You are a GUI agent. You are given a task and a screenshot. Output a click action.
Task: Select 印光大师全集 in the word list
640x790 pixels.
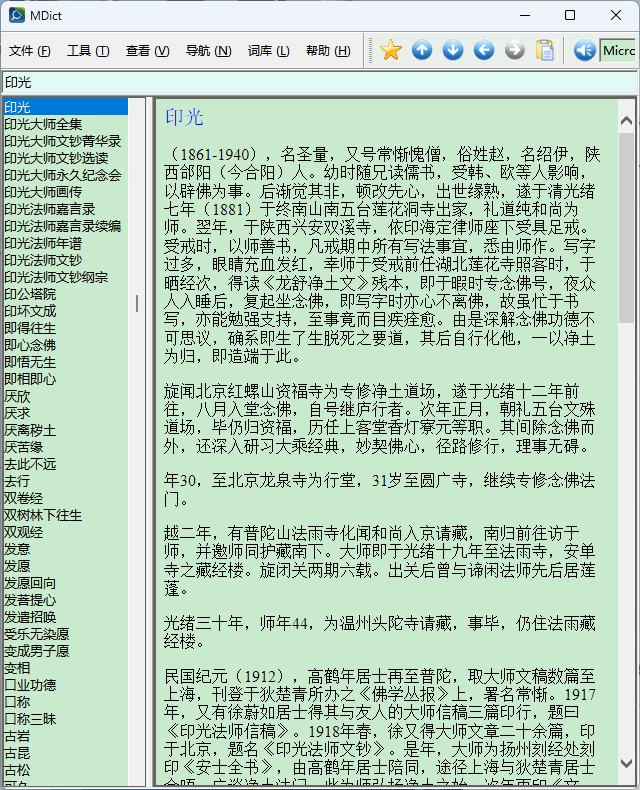coord(43,124)
